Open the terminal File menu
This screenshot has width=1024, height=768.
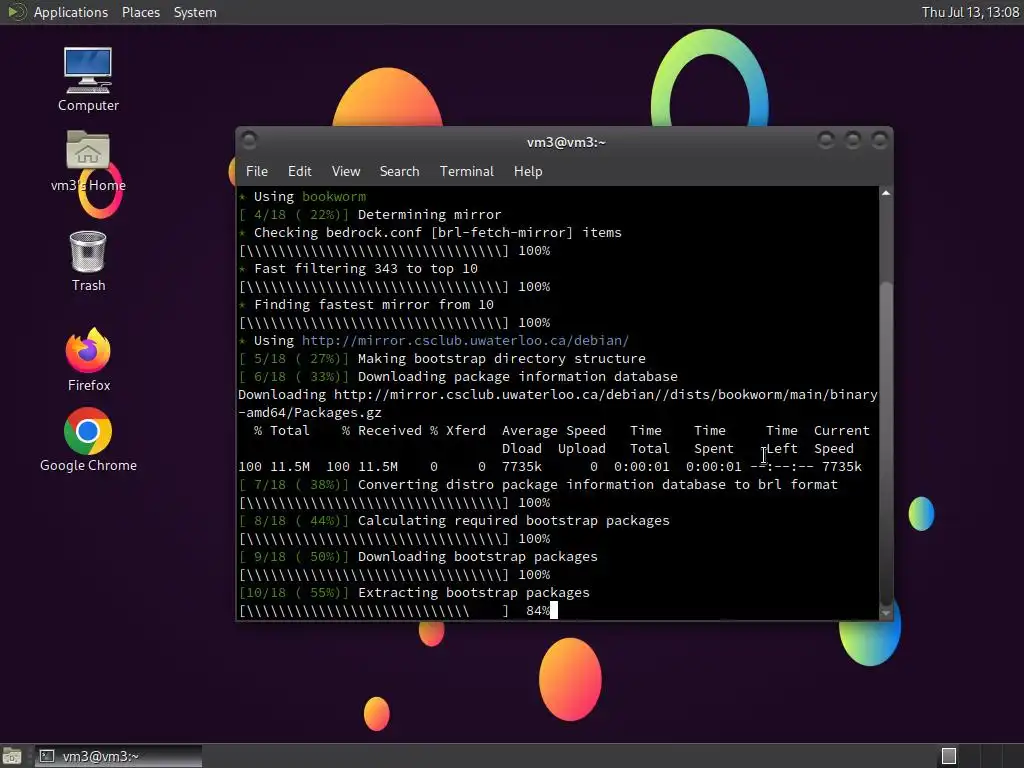[257, 171]
